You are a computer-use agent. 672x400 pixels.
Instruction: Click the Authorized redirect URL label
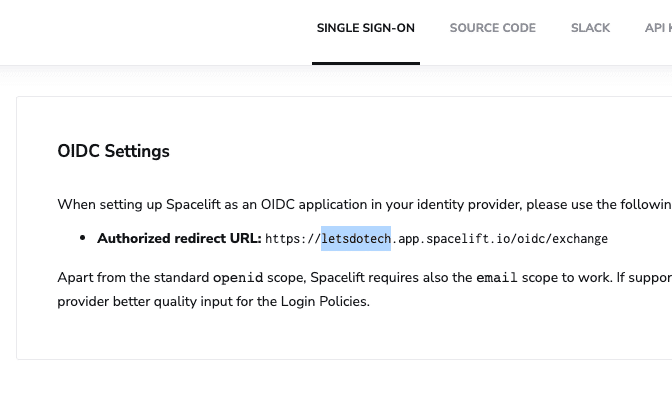[x=179, y=238]
